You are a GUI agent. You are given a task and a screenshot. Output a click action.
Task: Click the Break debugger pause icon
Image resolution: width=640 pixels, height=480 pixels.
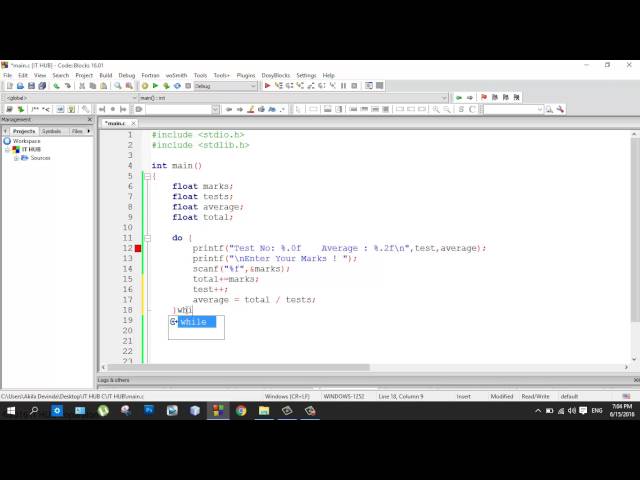pos(343,86)
